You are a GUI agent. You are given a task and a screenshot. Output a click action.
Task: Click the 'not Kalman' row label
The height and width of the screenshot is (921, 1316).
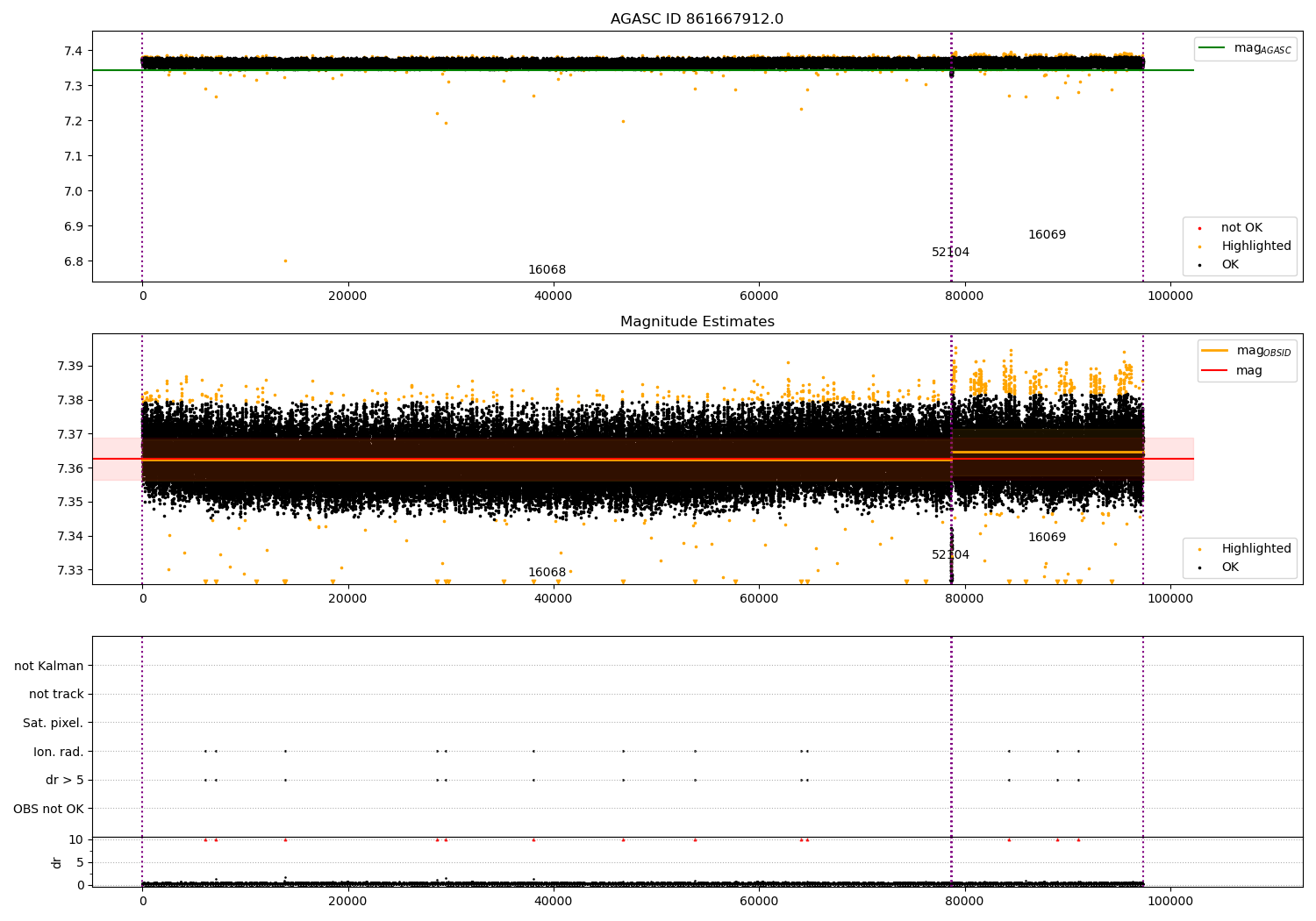point(49,666)
